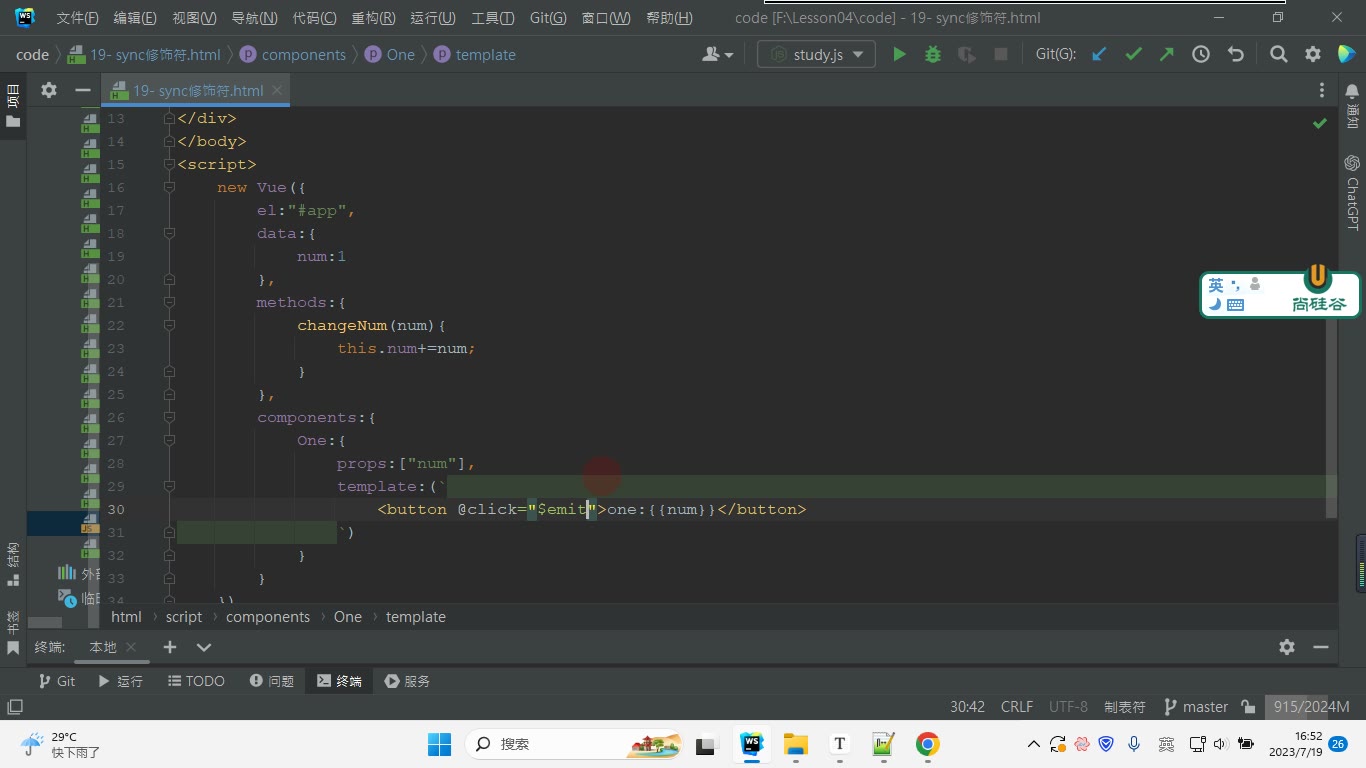Click the green inspection checkmark in editor
Viewport: 1366px width, 768px height.
click(x=1320, y=123)
